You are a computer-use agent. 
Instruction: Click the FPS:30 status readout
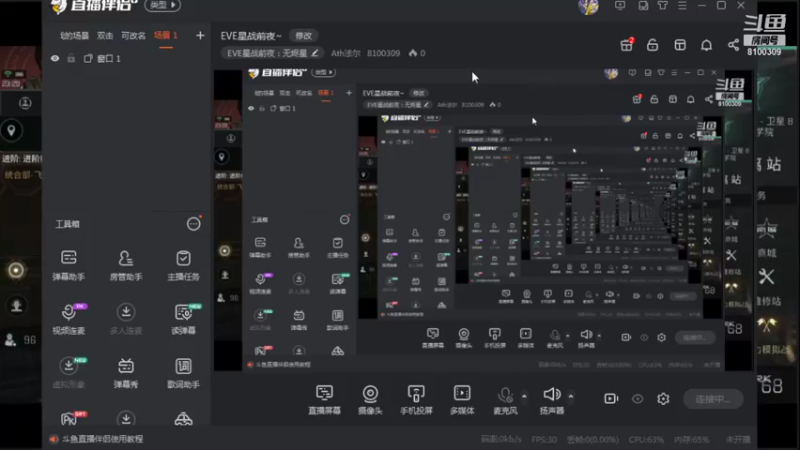(544, 440)
